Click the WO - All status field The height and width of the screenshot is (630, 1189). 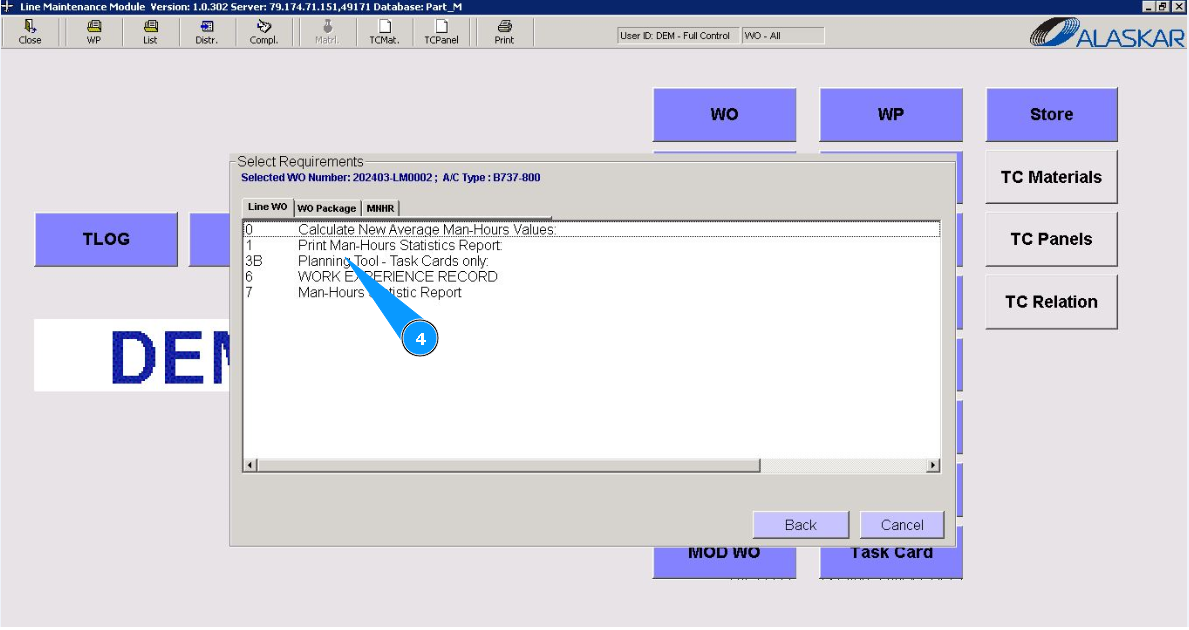tap(783, 36)
